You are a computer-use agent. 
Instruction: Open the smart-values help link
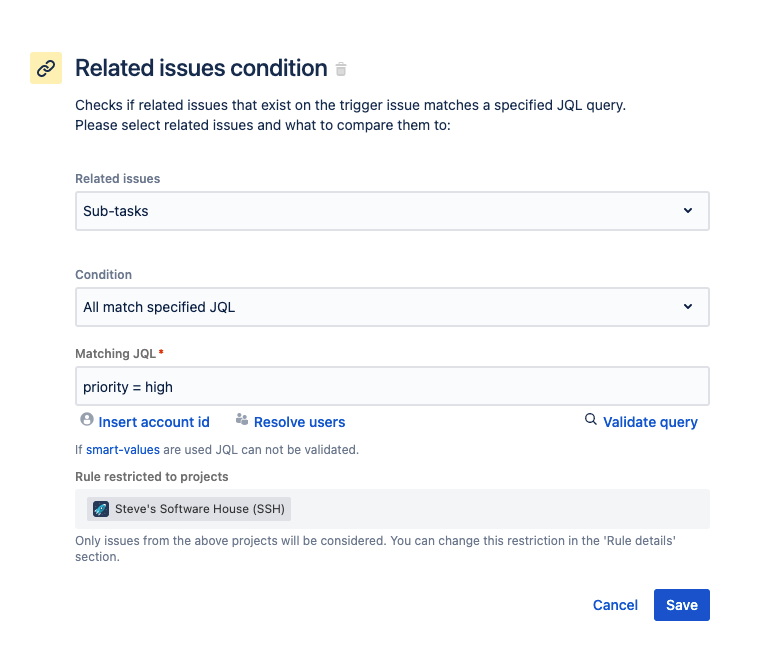point(123,450)
